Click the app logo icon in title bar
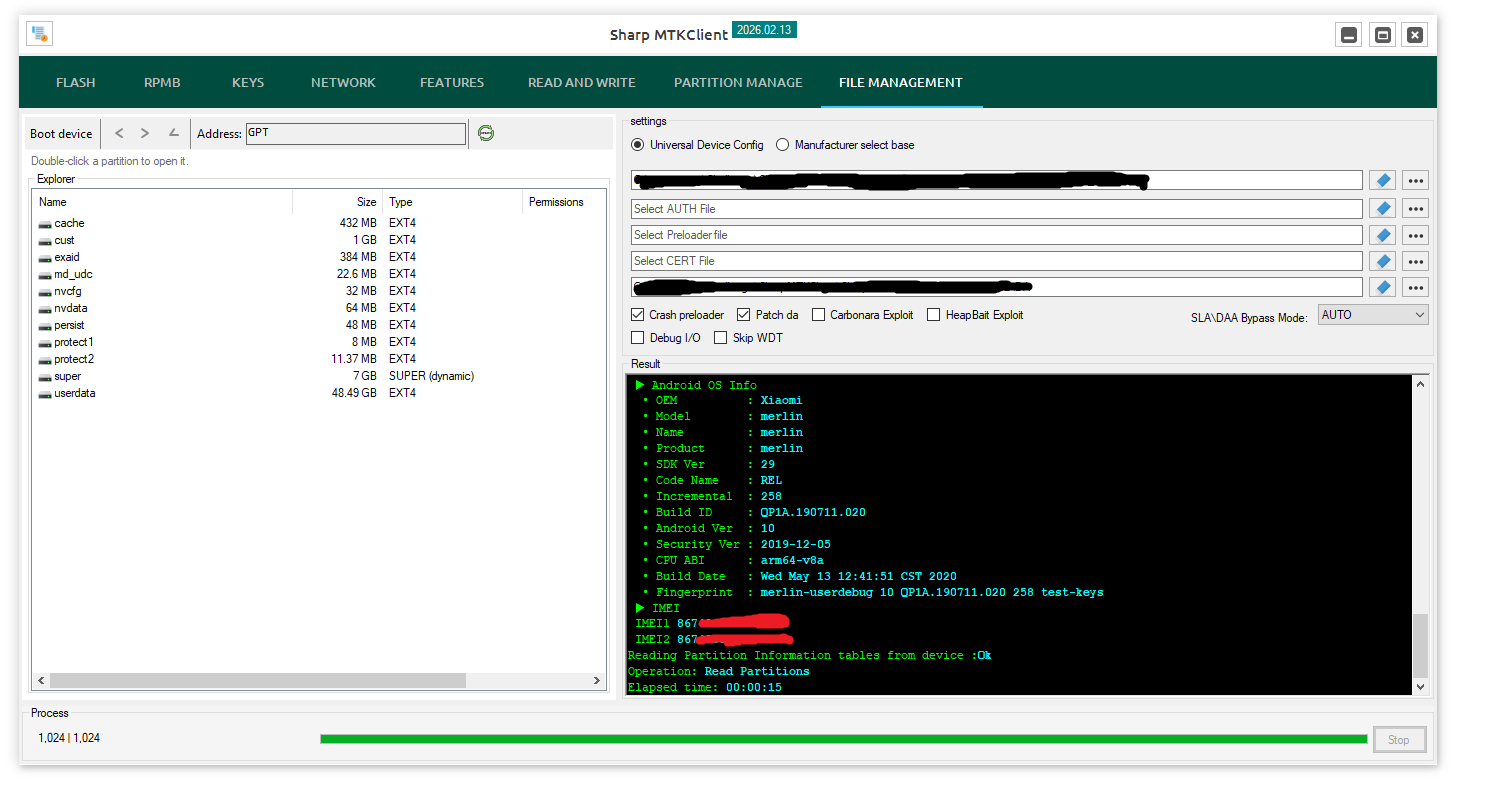Screen dimensions: 1492x788 click(x=39, y=34)
